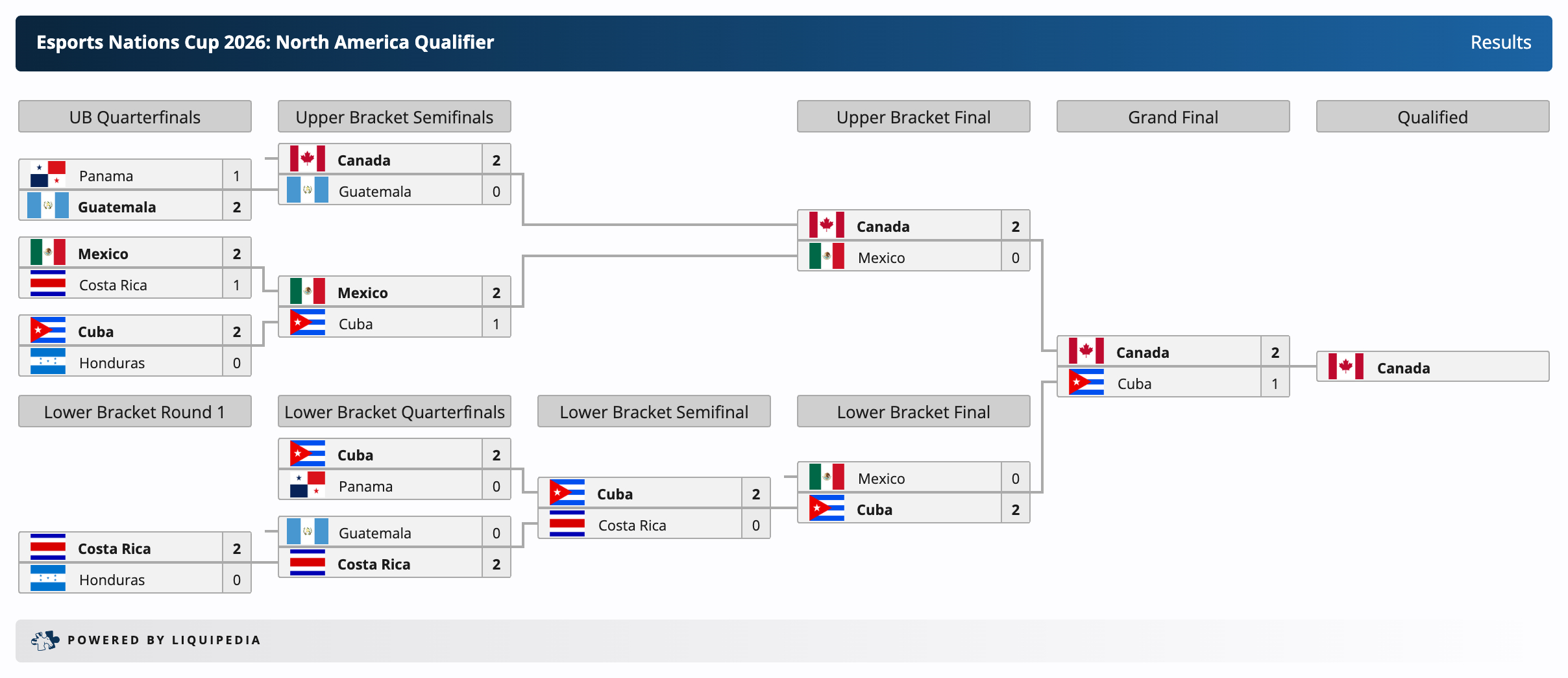Click Guatemala team name in UB Quarterfinals
1568x678 pixels.
[x=117, y=207]
